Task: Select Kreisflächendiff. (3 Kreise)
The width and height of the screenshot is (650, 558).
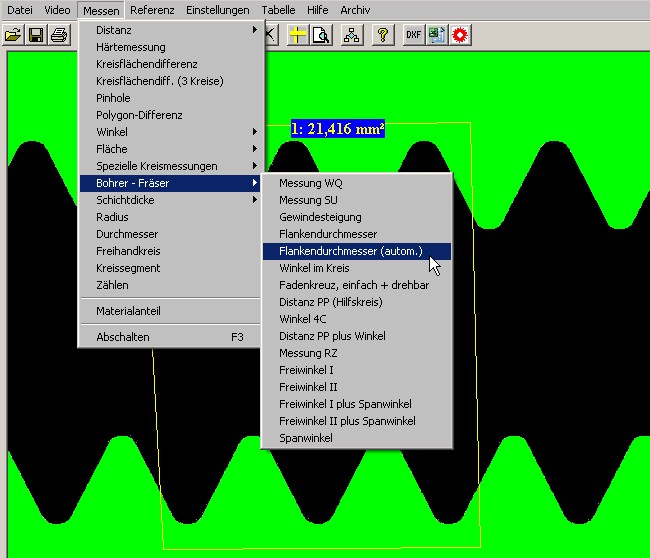Action: click(x=170, y=81)
